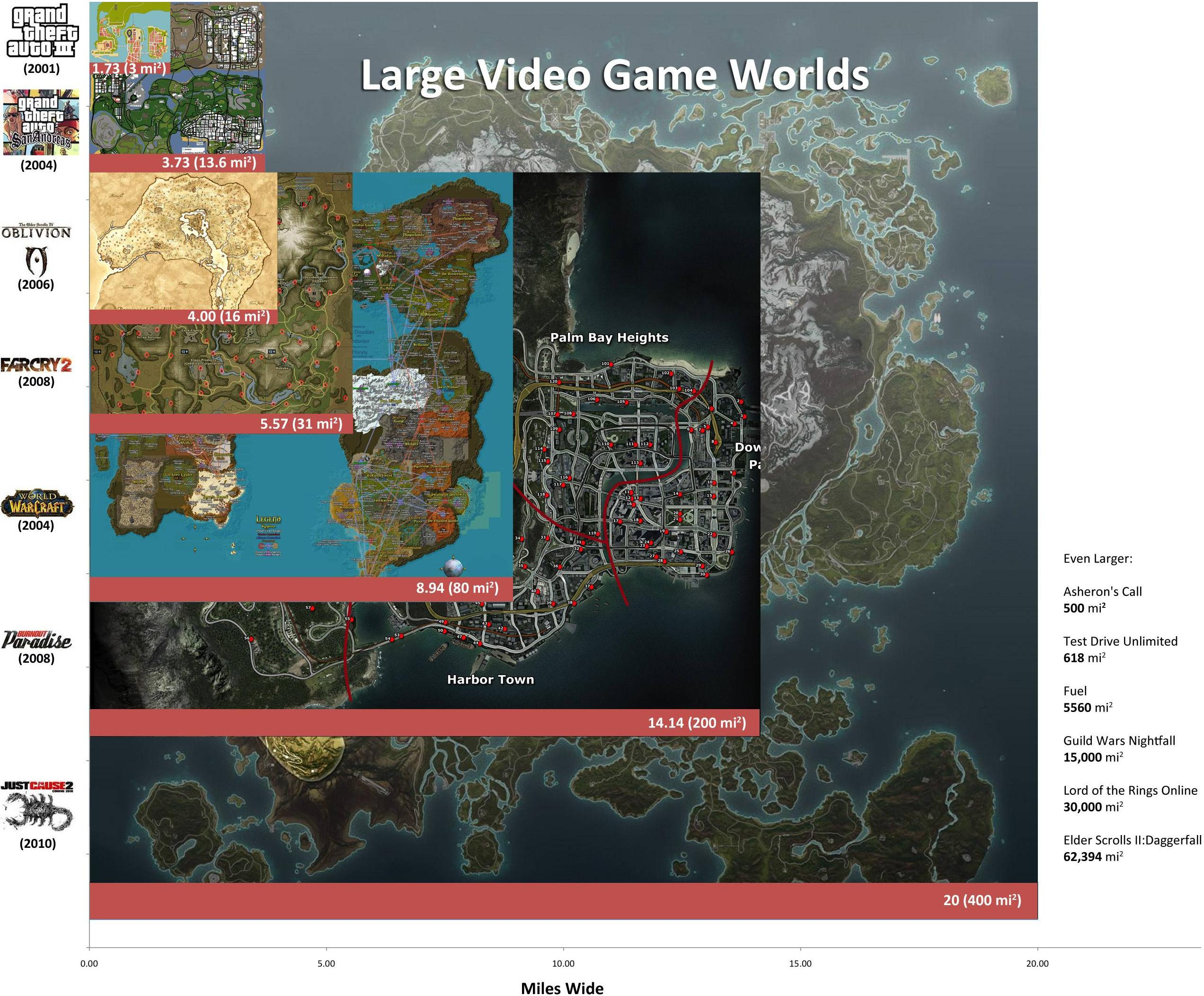
Task: Select the "8.94 (80 mi²)" size label
Action: 457,588
